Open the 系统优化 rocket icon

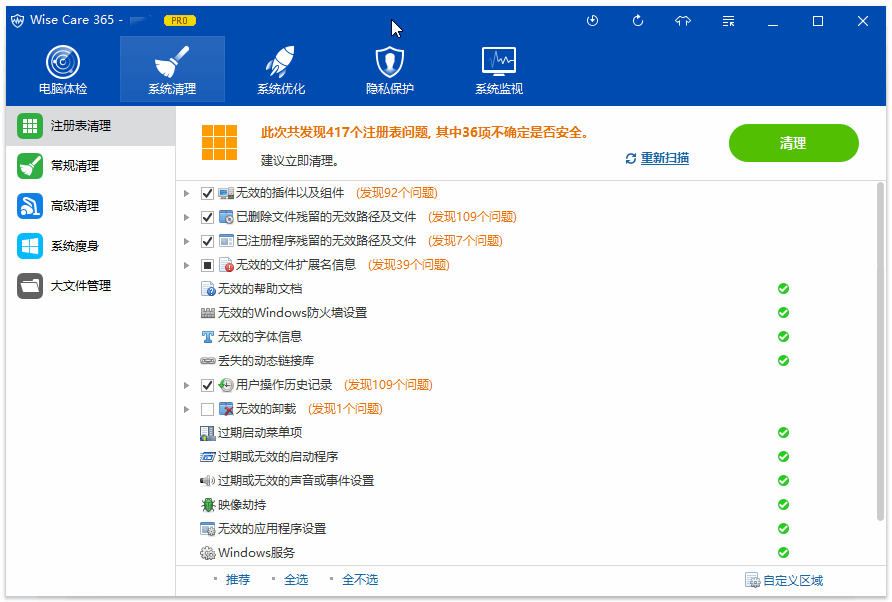coord(281,63)
